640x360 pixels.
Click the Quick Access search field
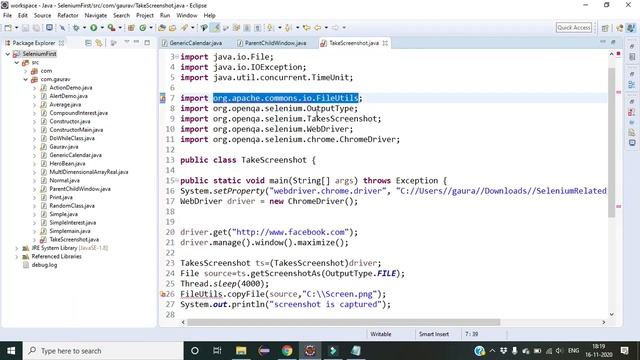[x=574, y=27]
